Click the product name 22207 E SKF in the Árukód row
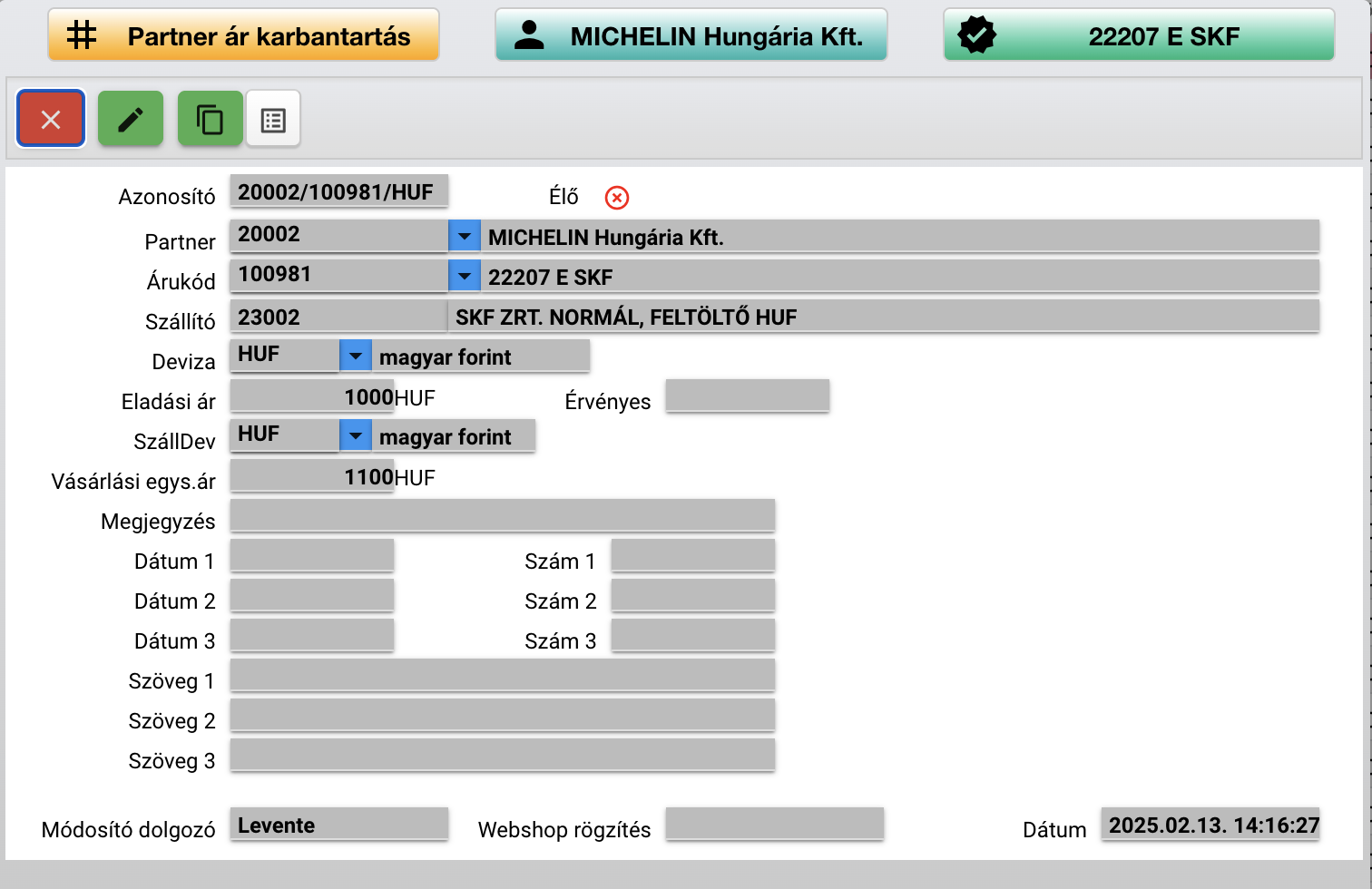The width and height of the screenshot is (1372, 889). [x=551, y=278]
